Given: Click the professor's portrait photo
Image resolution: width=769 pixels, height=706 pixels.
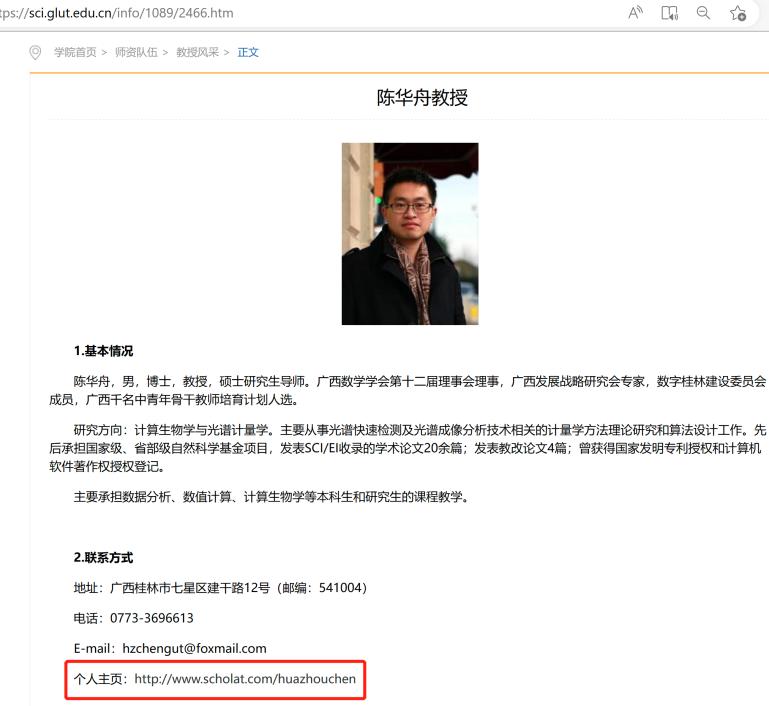Looking at the screenshot, I should (x=410, y=233).
